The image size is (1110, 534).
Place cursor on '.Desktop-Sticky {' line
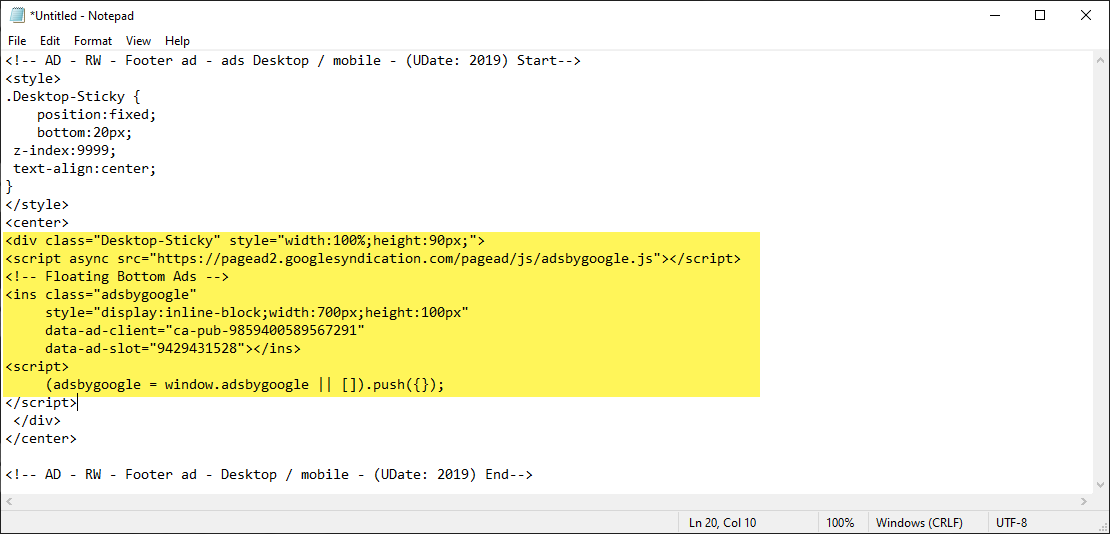(x=73, y=96)
